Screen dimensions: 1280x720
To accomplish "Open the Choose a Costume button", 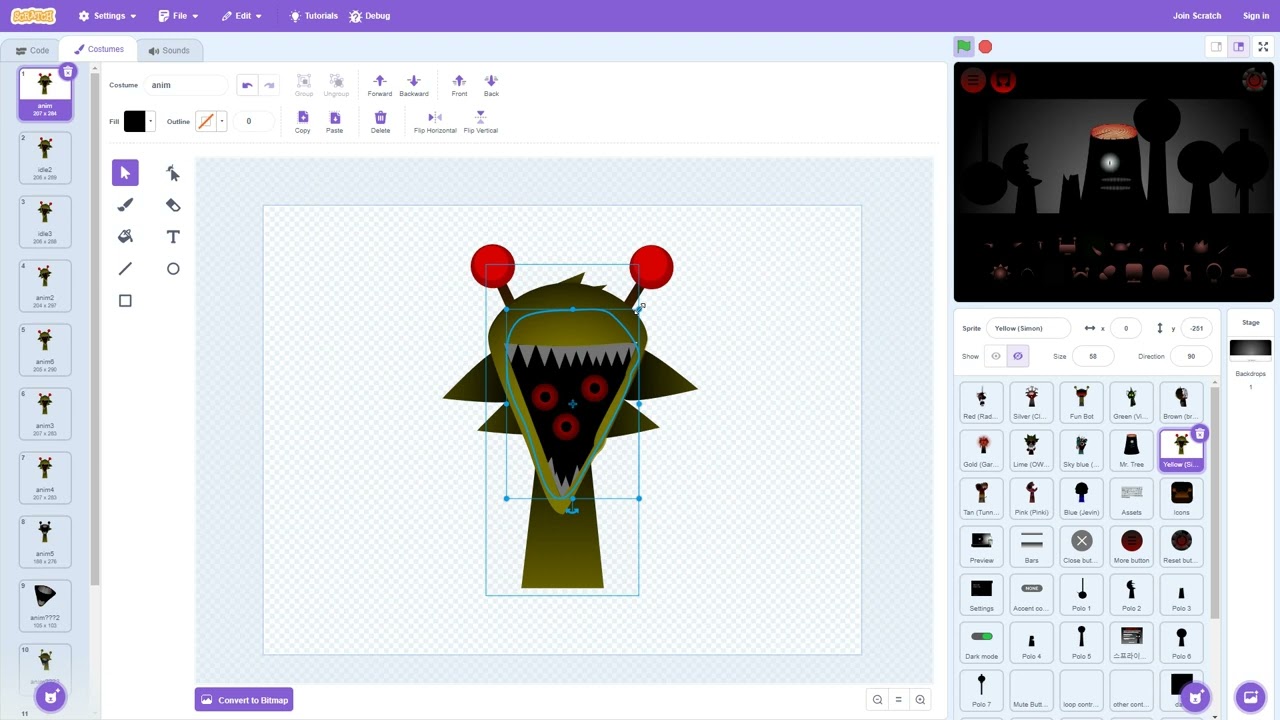I will click(51, 696).
